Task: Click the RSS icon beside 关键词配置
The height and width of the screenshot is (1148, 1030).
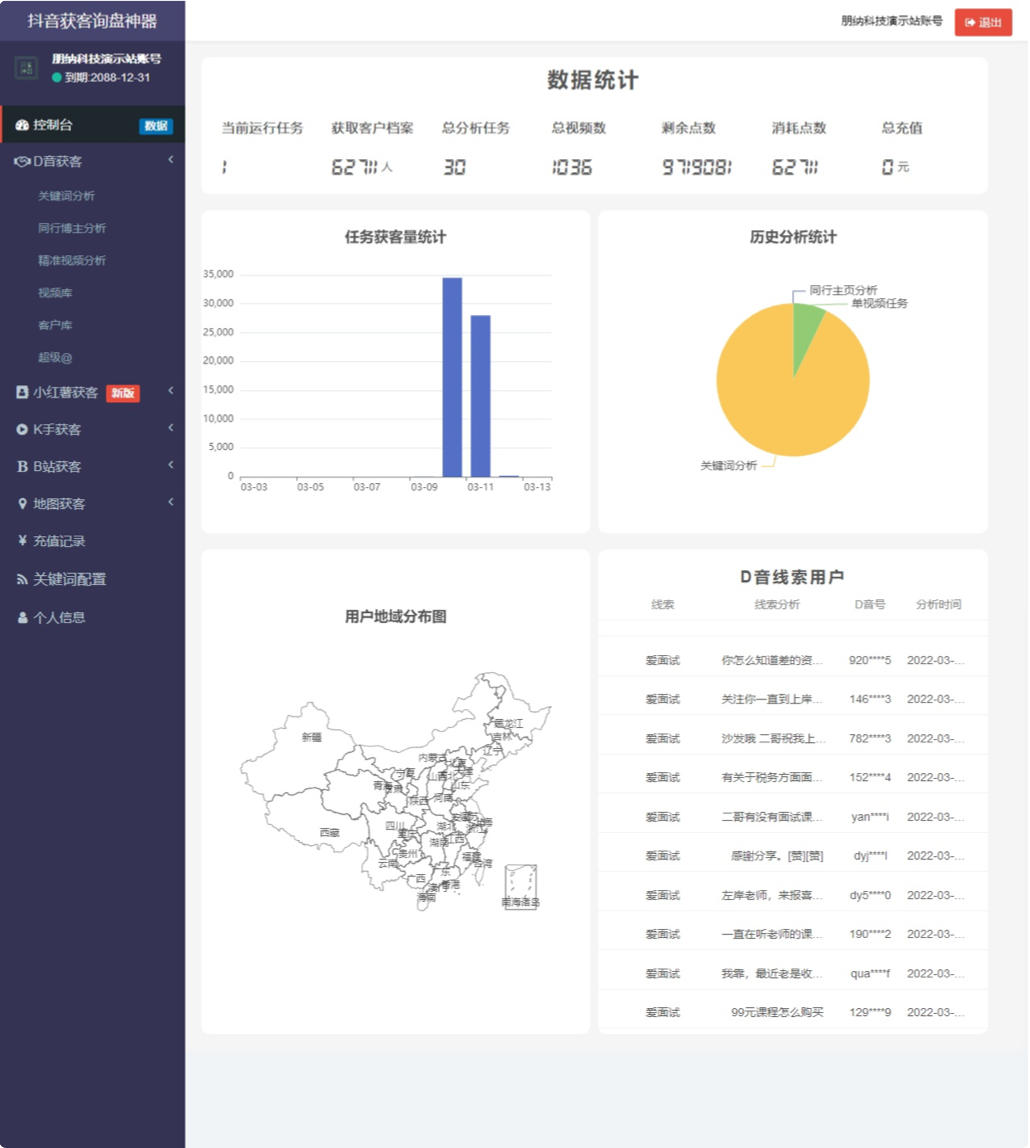Action: (x=22, y=579)
